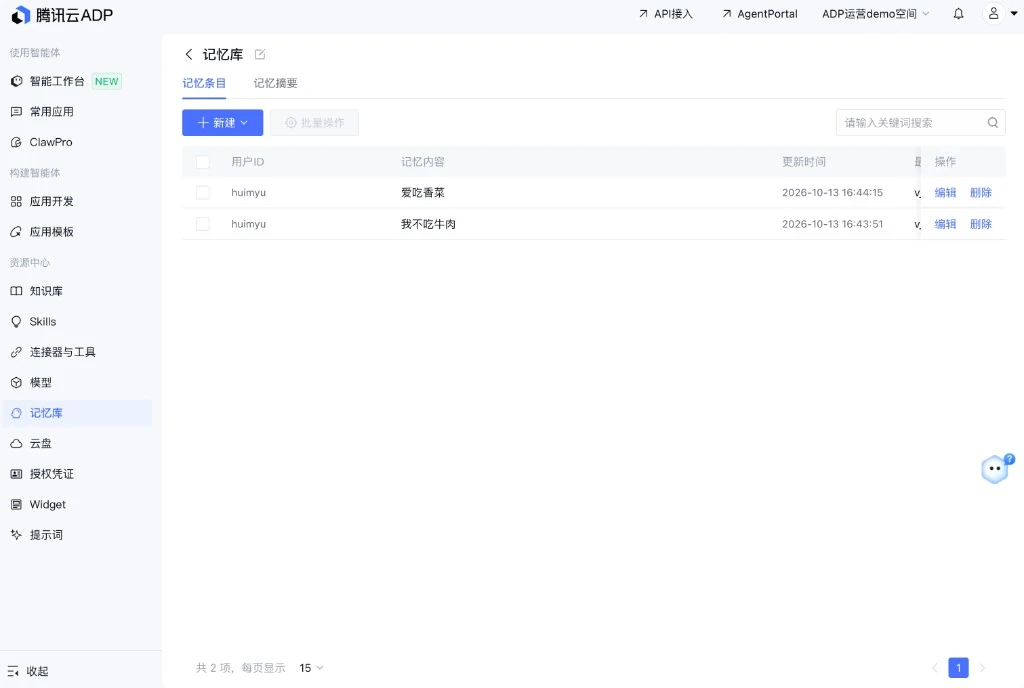Click the search magnifier icon

point(993,123)
